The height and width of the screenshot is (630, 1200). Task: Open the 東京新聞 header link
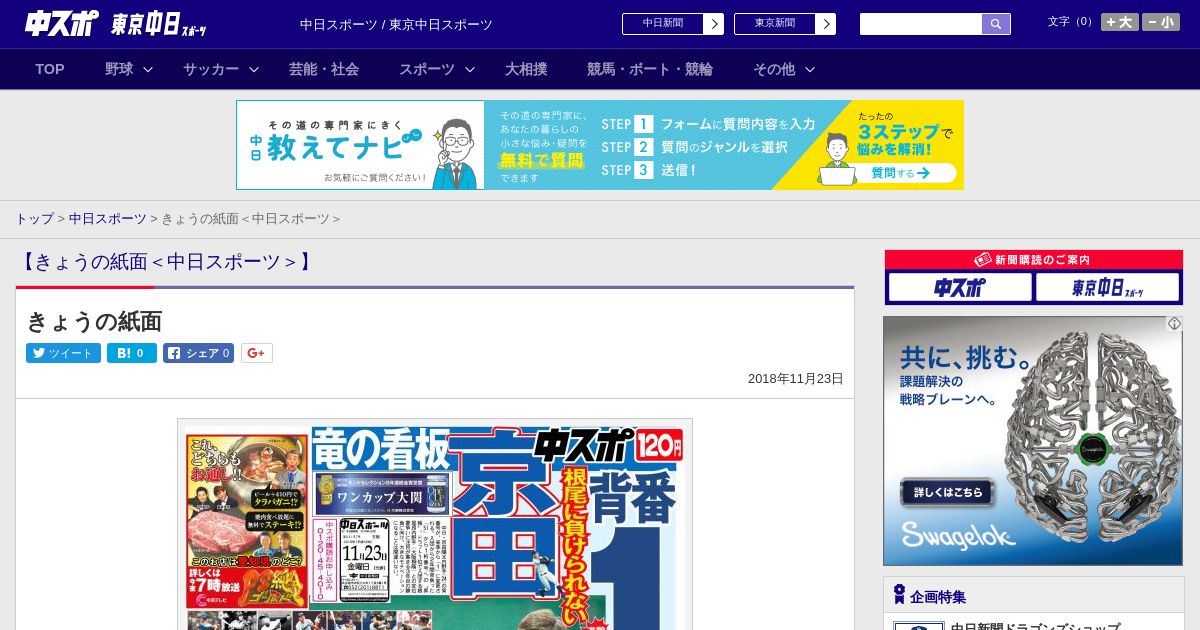[775, 24]
